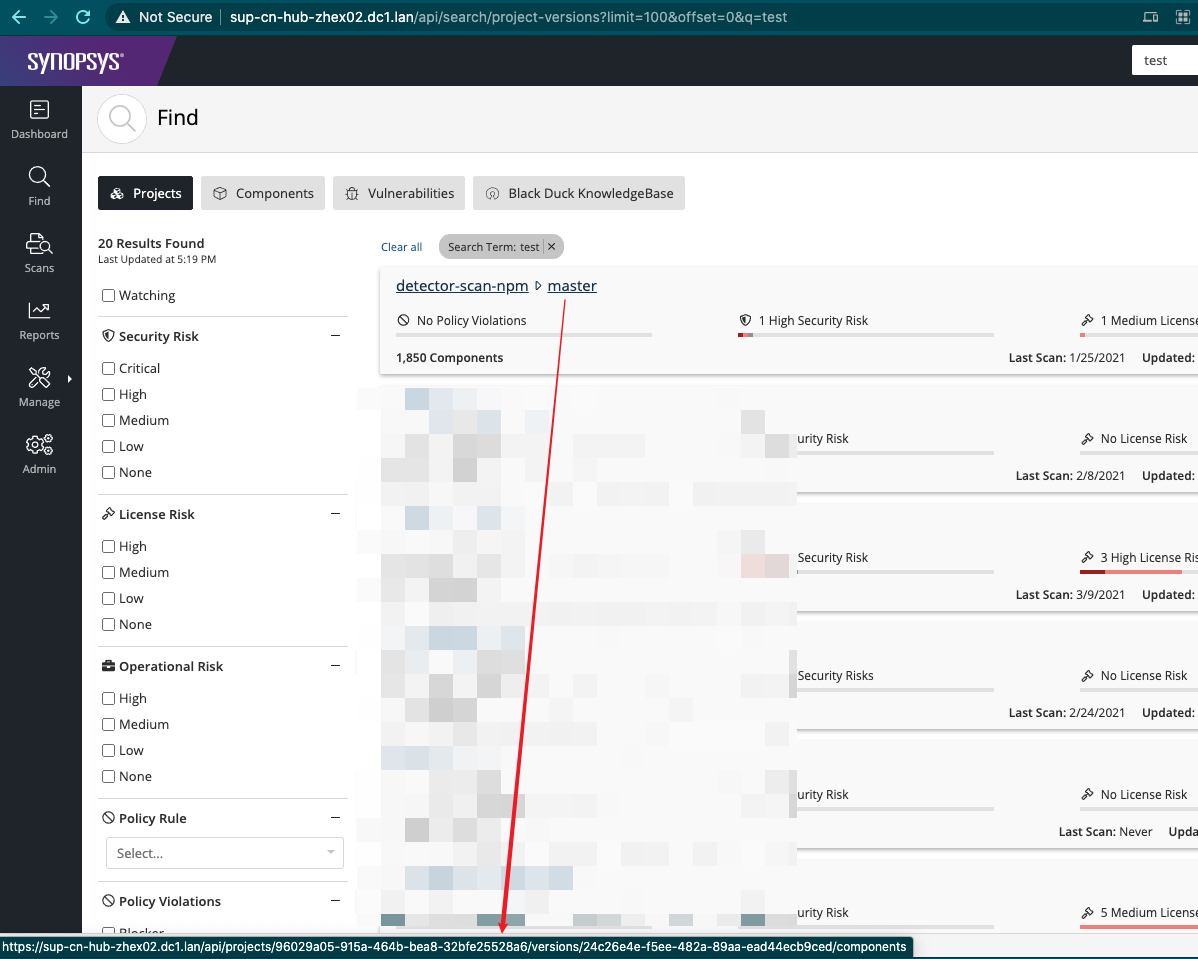Click the High Security Risk bar of detector-scan-npm

pyautogui.click(x=866, y=335)
